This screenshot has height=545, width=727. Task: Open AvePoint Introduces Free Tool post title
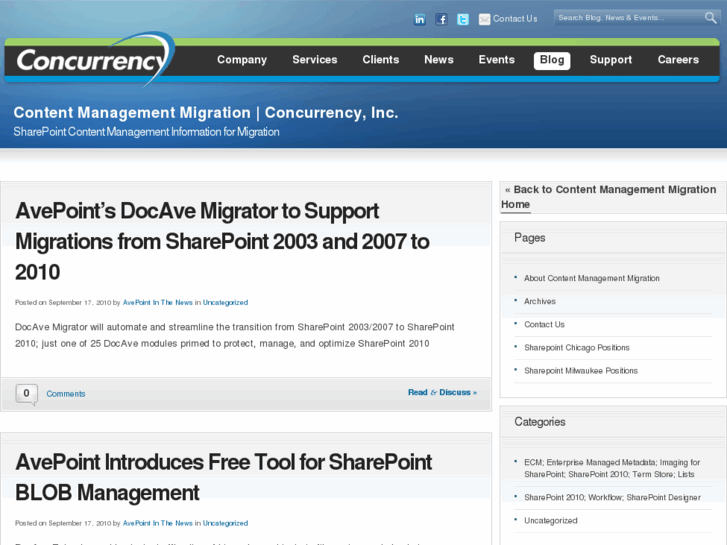(x=223, y=477)
